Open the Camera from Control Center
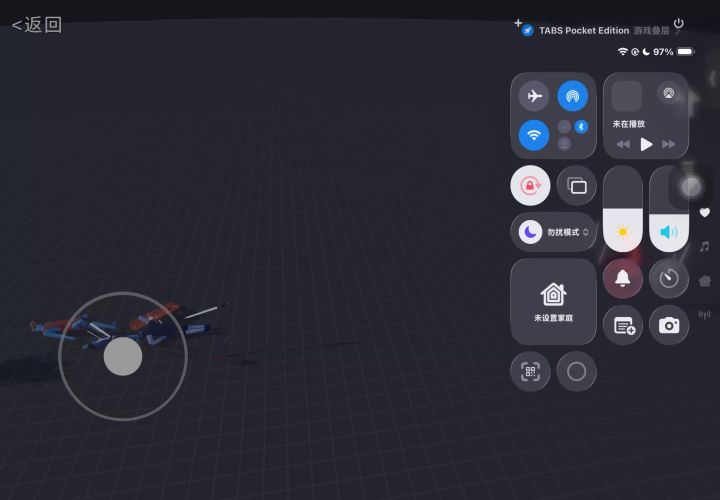 coord(669,325)
